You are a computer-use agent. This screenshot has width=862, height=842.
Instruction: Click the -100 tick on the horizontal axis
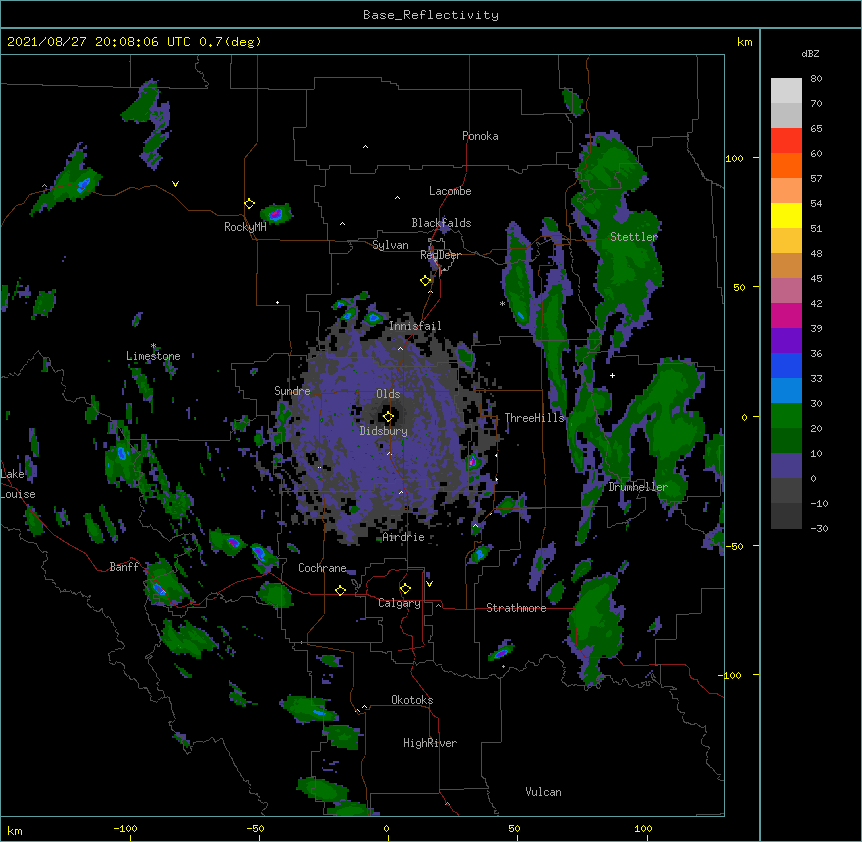[126, 829]
